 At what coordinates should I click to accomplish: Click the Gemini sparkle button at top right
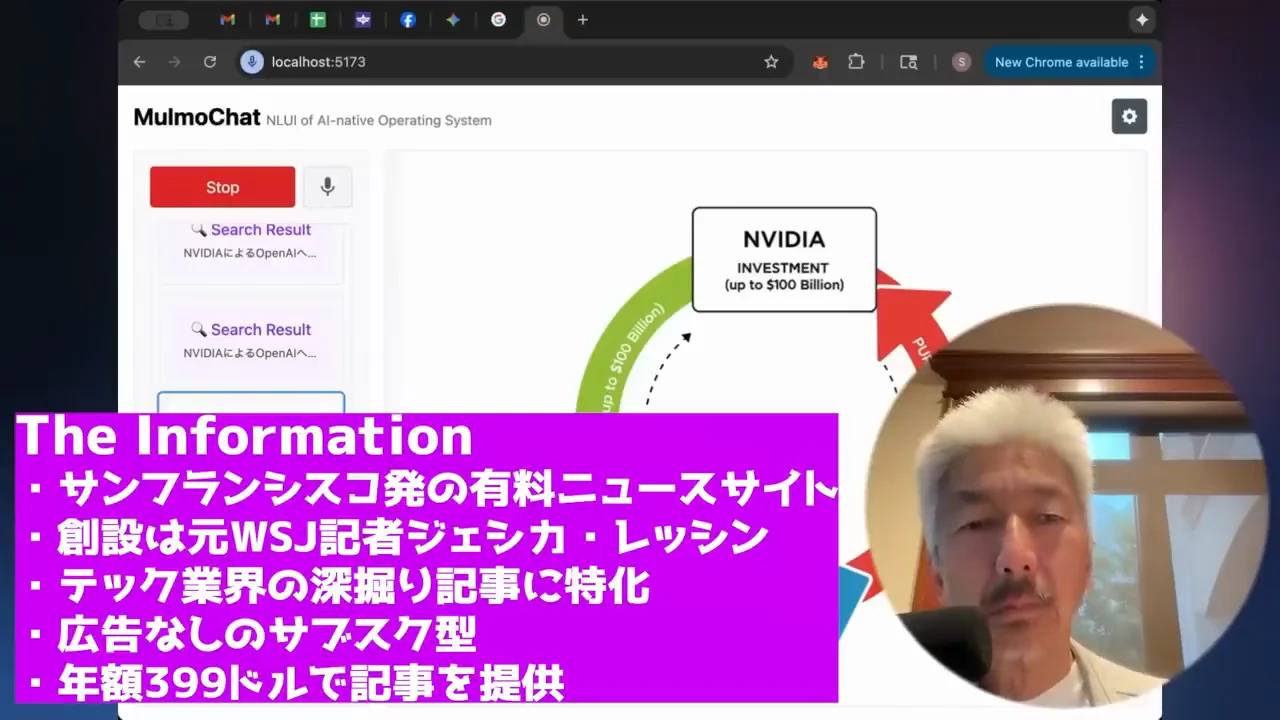1142,20
